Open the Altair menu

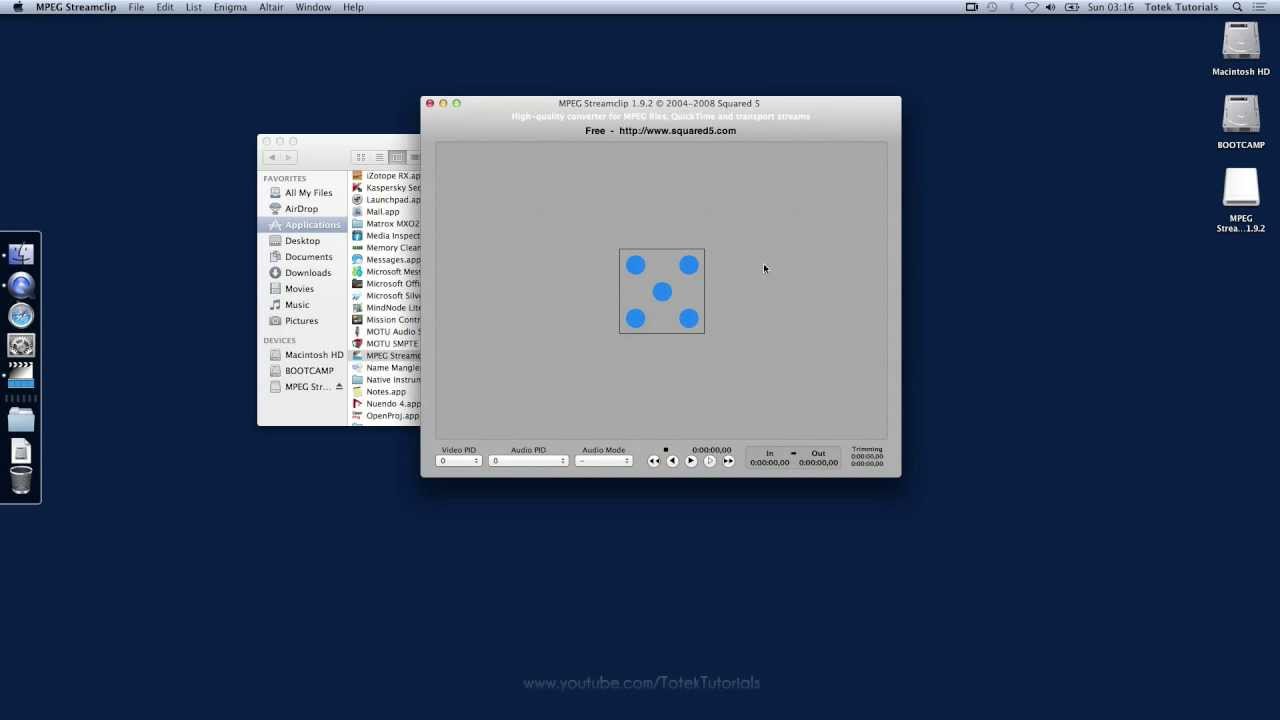click(x=271, y=7)
